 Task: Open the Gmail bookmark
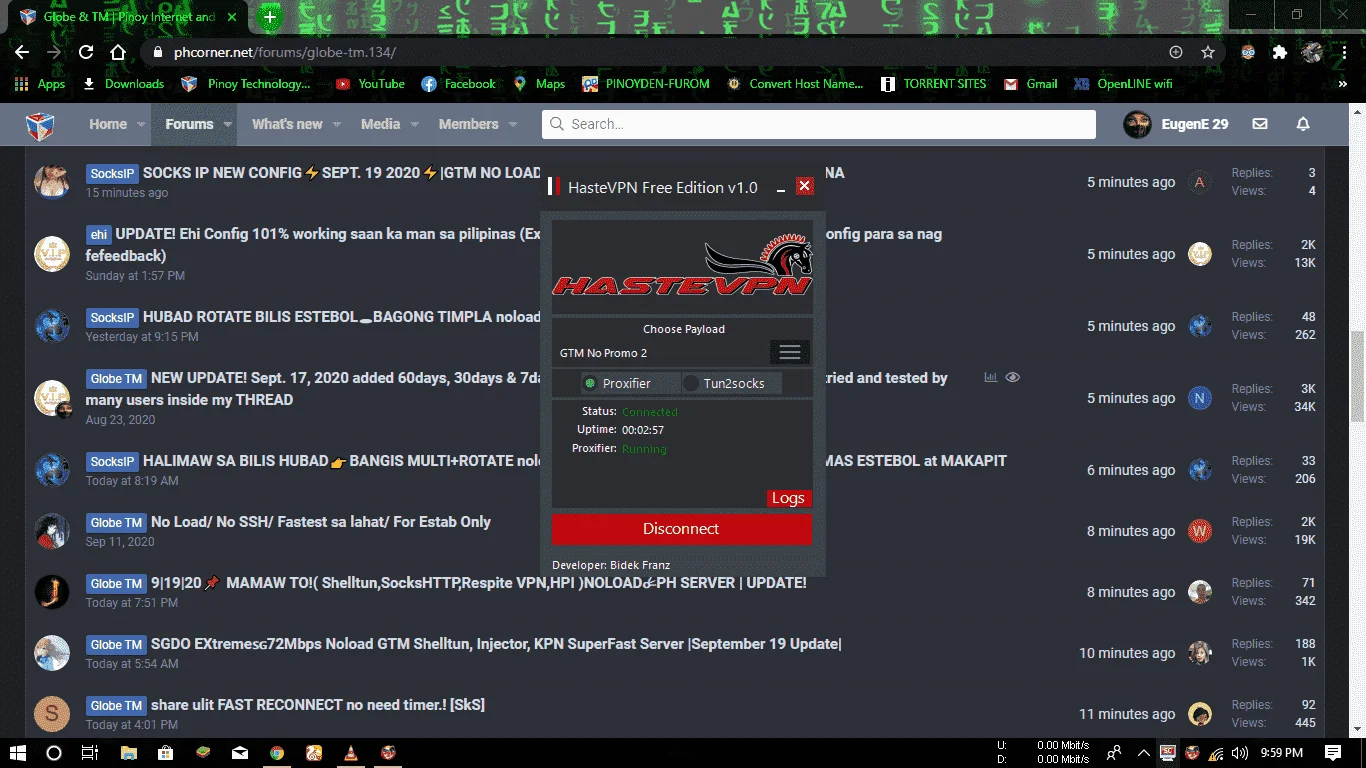point(1030,84)
